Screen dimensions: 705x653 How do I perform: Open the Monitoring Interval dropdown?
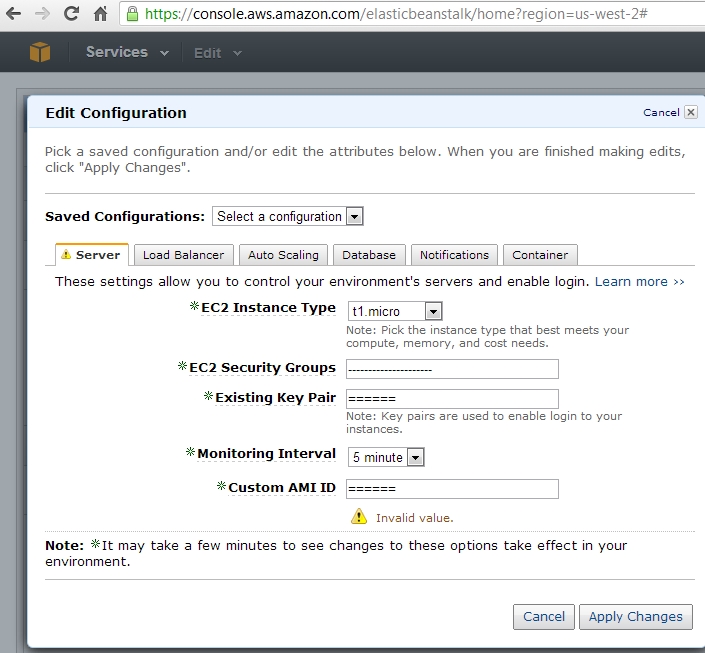[x=386, y=457]
